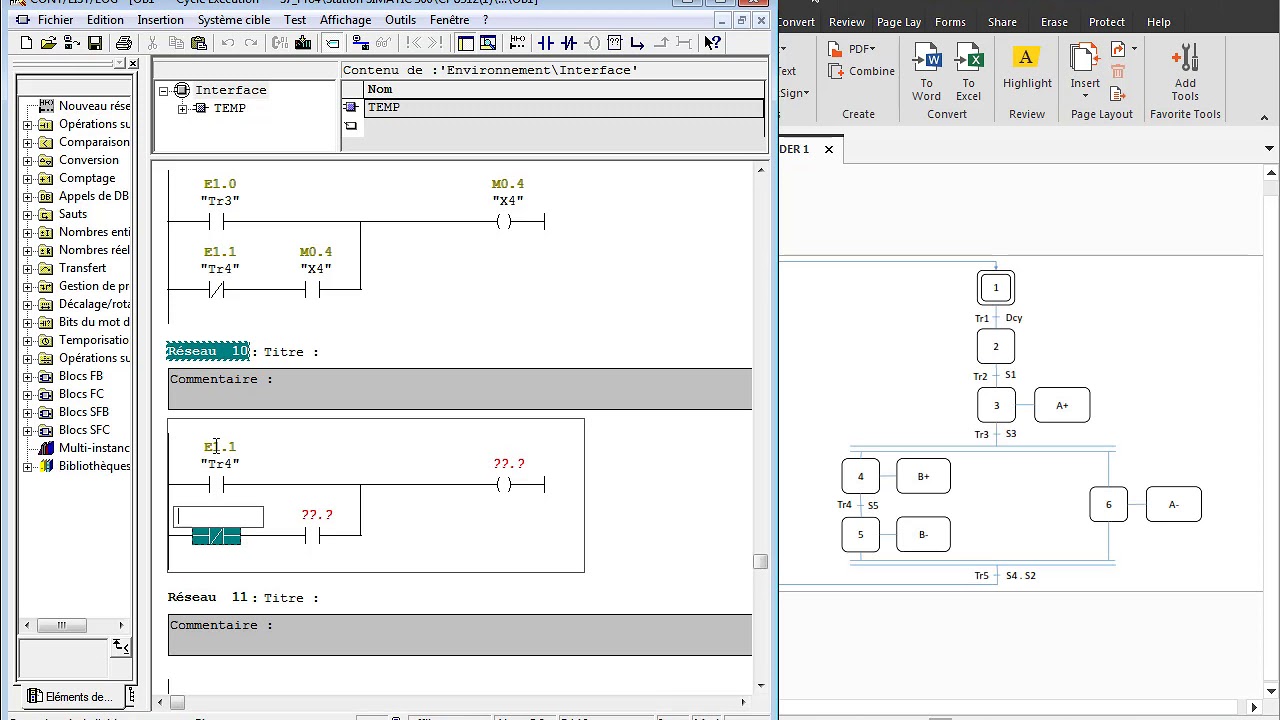Click ladder editor scroll-down arrow
Viewport: 1280px width, 720px height.
click(x=761, y=685)
